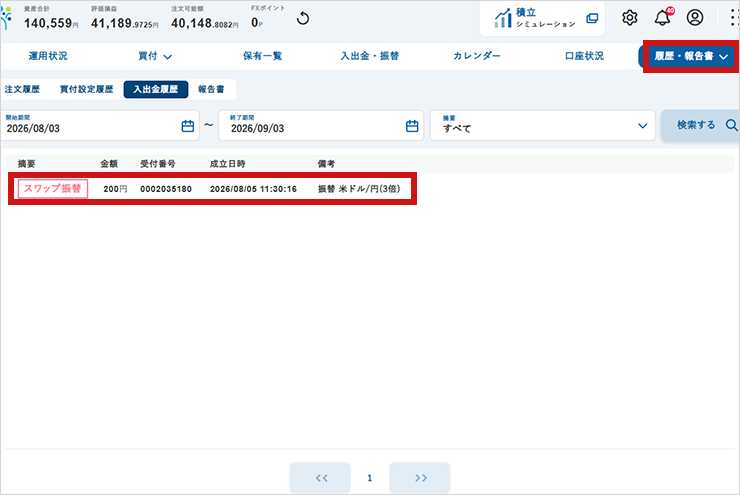740x495 pixels.
Task: Click スワップ振替 label in row
Action: 53,189
